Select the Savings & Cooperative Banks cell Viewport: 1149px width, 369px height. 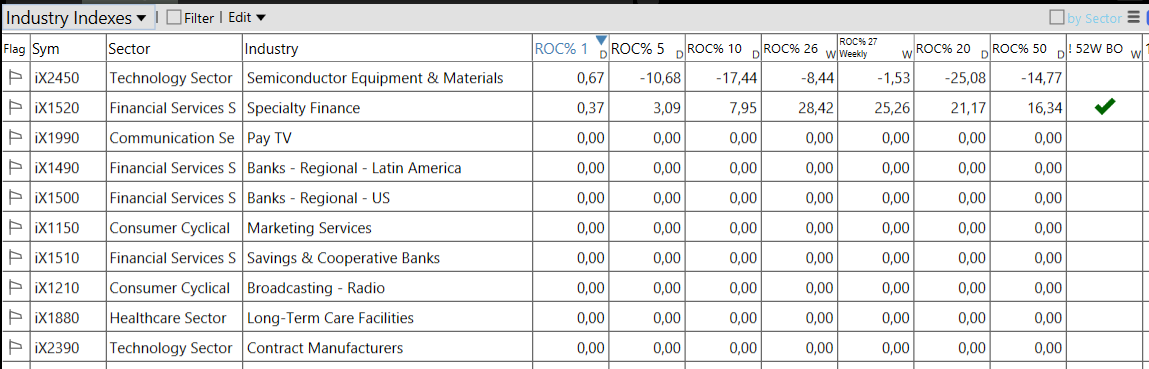coord(344,258)
